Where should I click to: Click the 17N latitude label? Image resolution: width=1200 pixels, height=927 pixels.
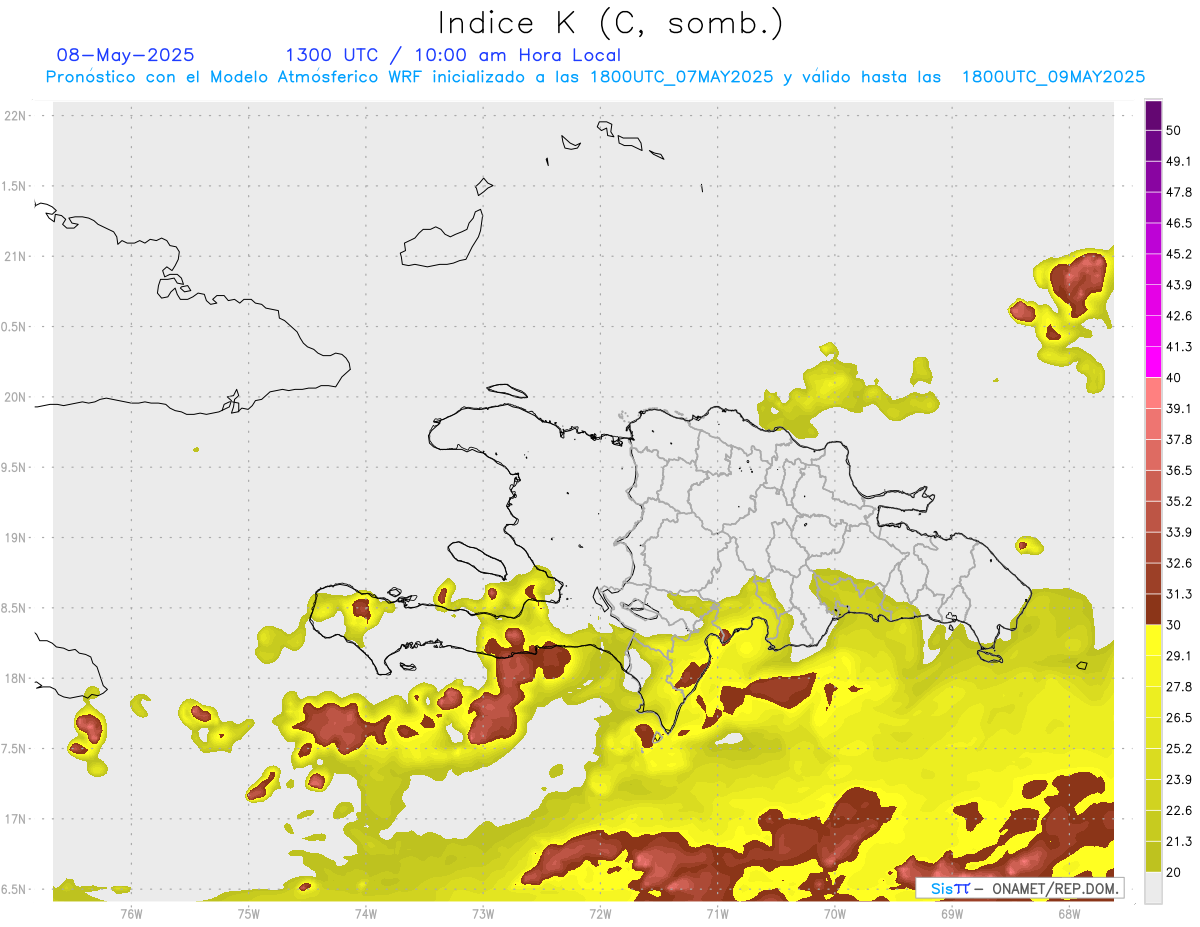coord(15,819)
